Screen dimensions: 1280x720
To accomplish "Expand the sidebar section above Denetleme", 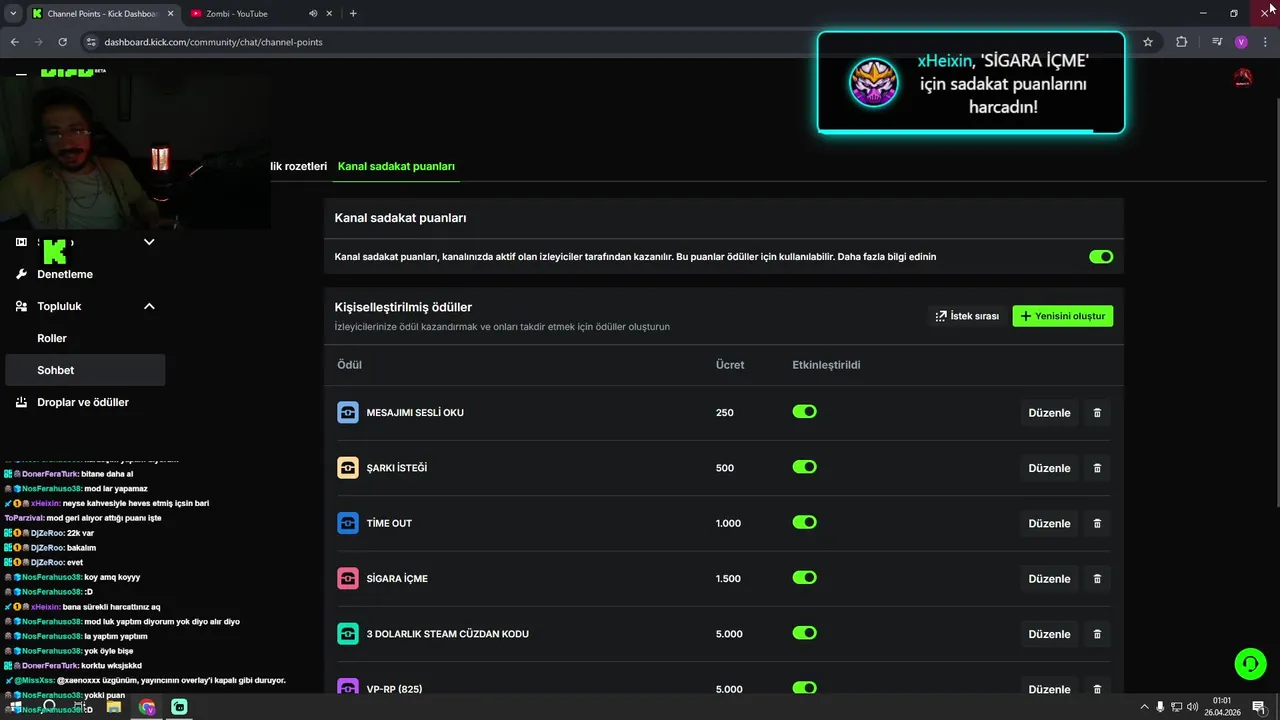I will pos(149,242).
